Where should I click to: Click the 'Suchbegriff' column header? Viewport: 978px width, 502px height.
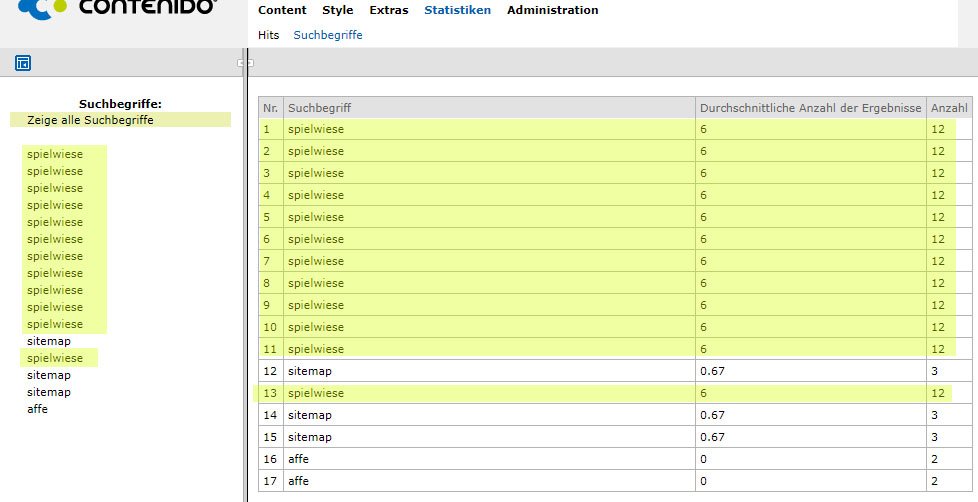[319, 107]
